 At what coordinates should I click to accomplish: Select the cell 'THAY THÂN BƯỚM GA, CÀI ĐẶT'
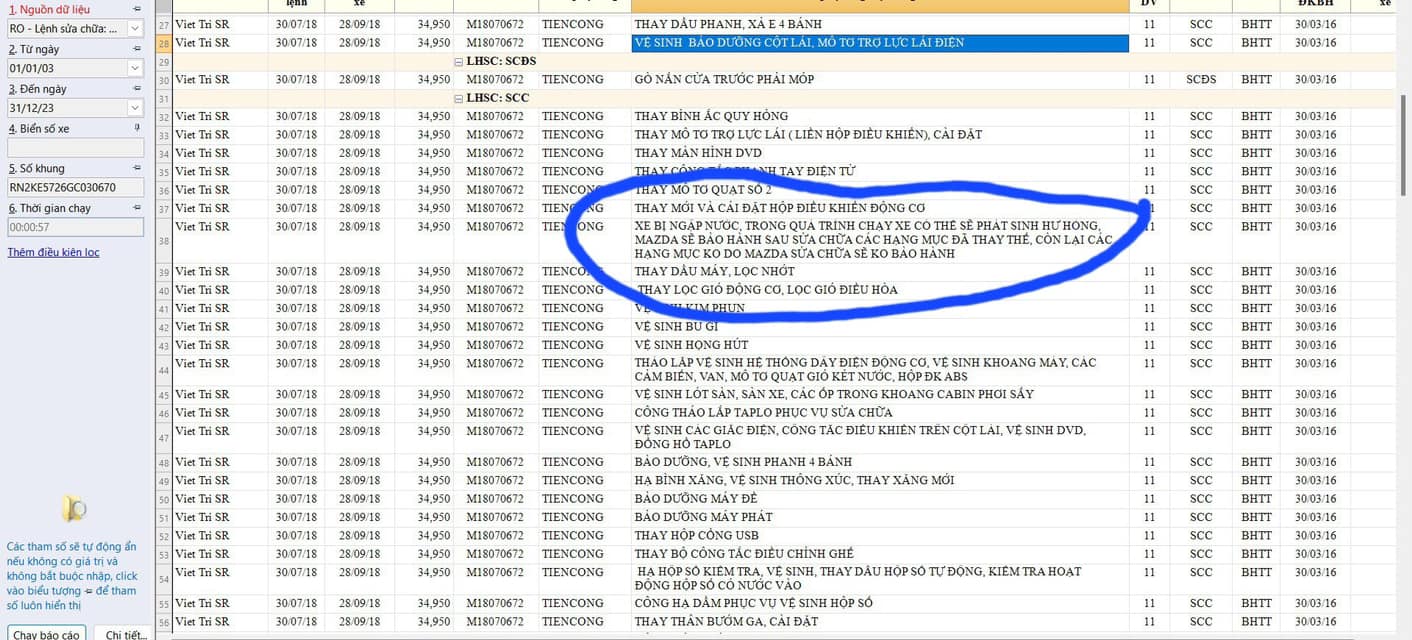(880, 621)
